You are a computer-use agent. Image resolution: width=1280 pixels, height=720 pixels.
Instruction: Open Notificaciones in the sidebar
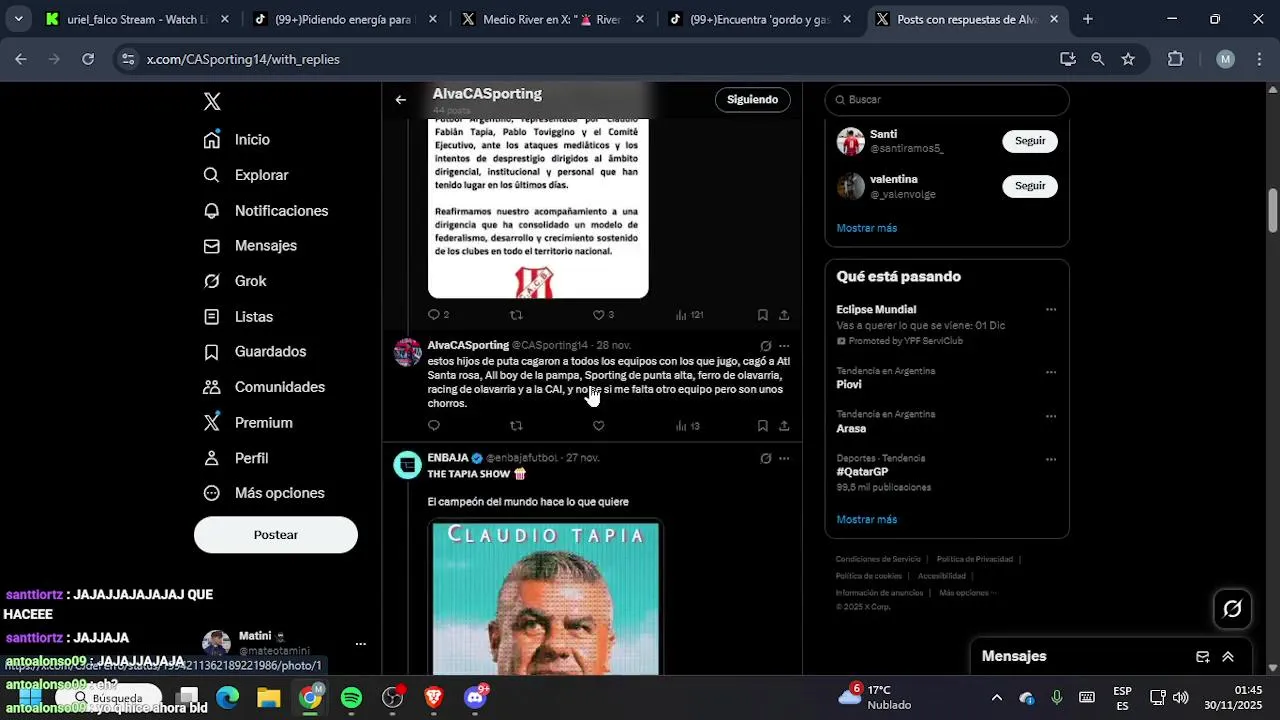coord(266,211)
